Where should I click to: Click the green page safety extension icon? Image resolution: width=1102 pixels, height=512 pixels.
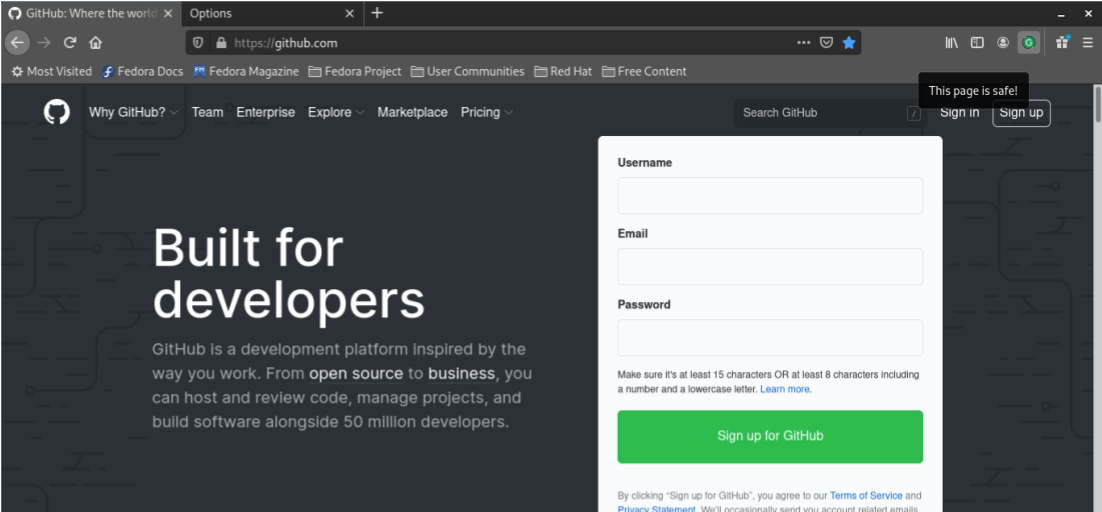1029,43
